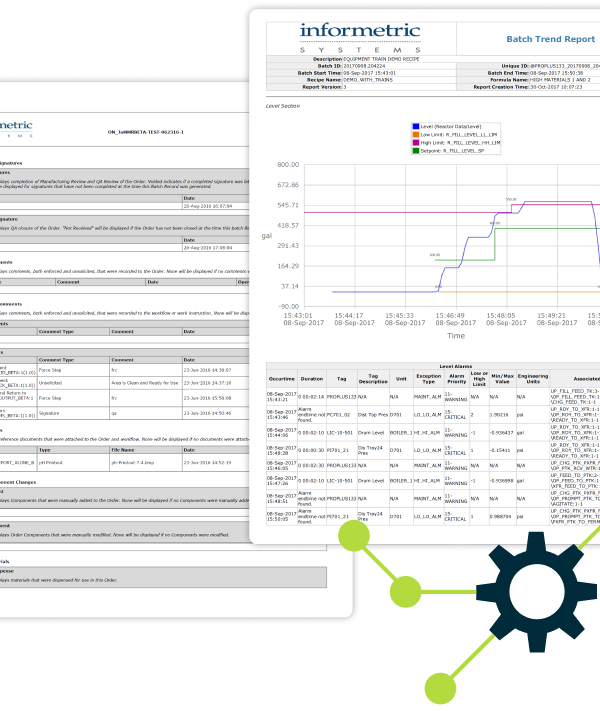Click the 'gal' y-axis unit label
Viewport: 600px width, 711px height.
tap(267, 236)
